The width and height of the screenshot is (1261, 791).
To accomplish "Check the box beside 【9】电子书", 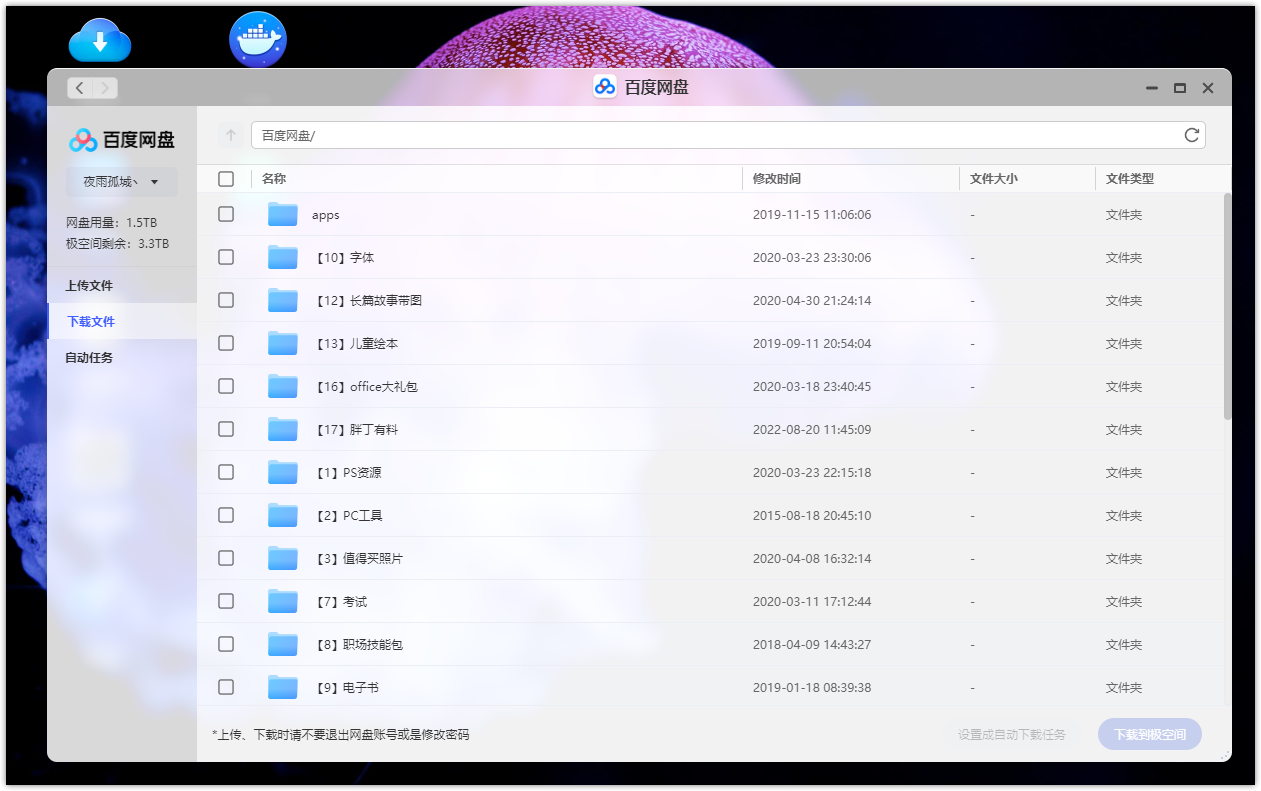I will [x=226, y=687].
